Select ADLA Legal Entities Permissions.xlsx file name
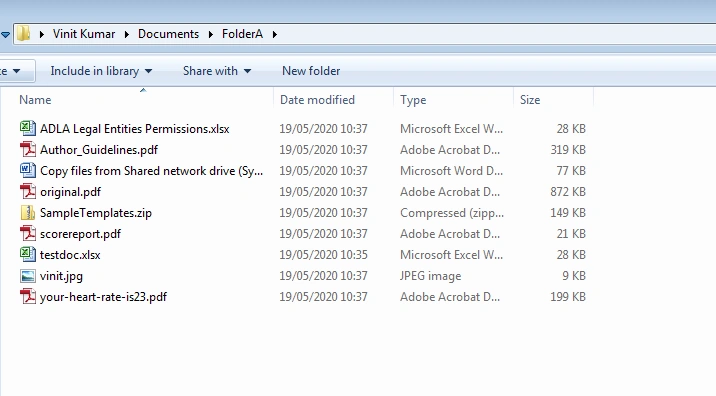This screenshot has height=396, width=716. pyautogui.click(x=135, y=129)
